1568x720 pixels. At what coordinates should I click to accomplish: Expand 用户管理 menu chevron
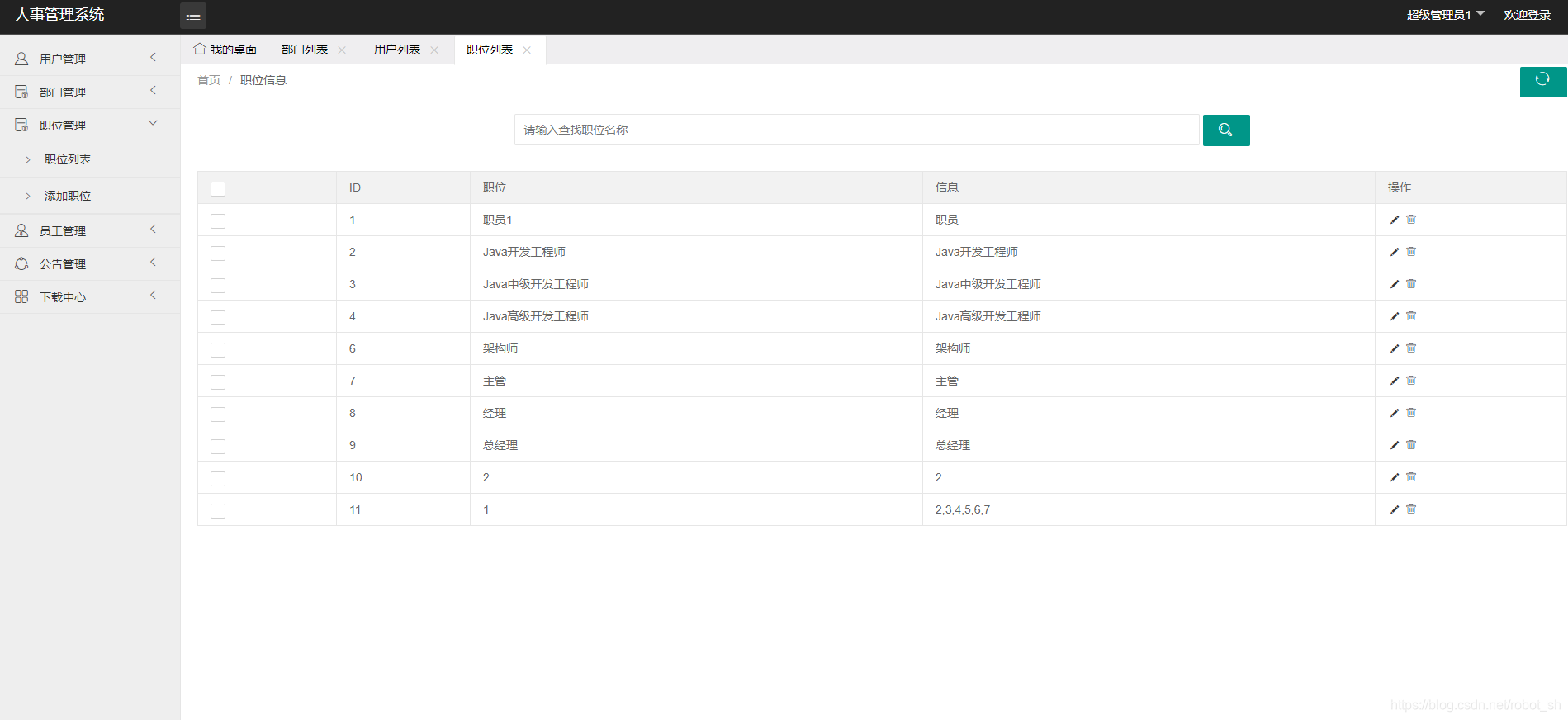pyautogui.click(x=153, y=57)
